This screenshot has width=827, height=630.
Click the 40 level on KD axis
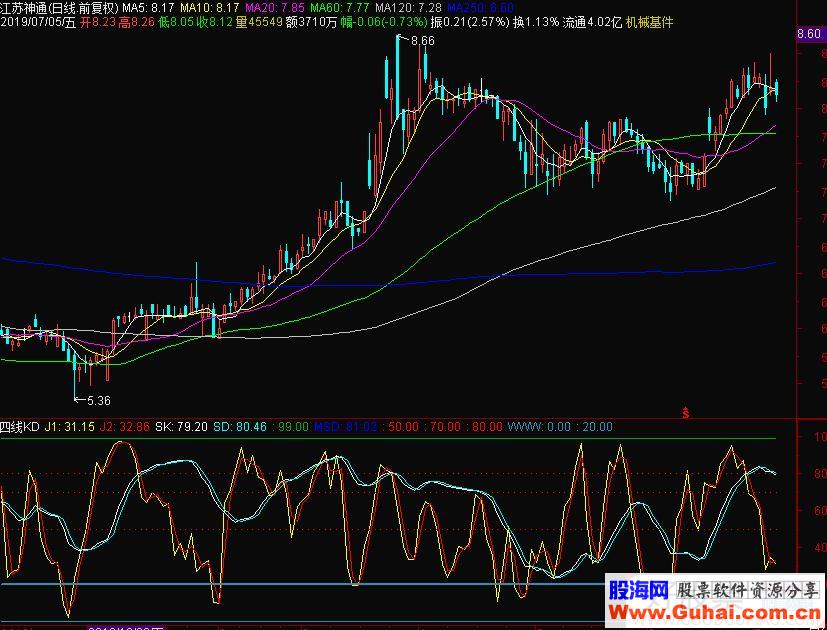coord(820,548)
